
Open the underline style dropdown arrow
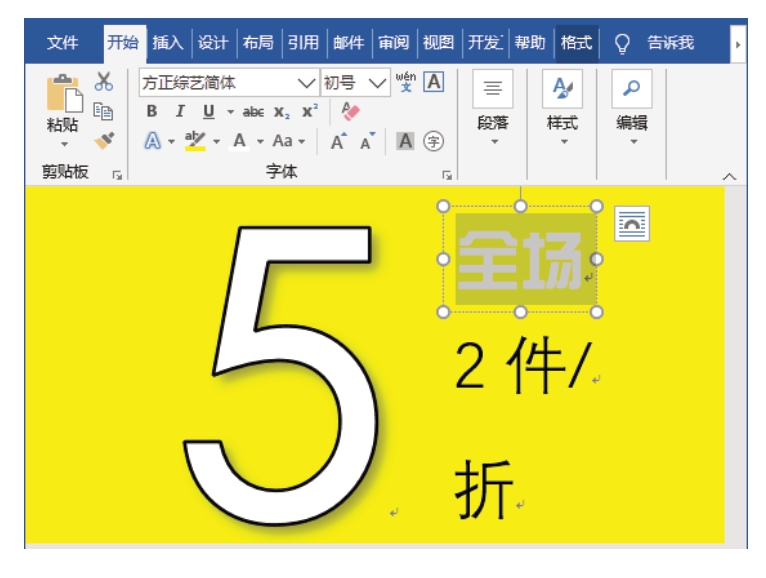[230, 112]
